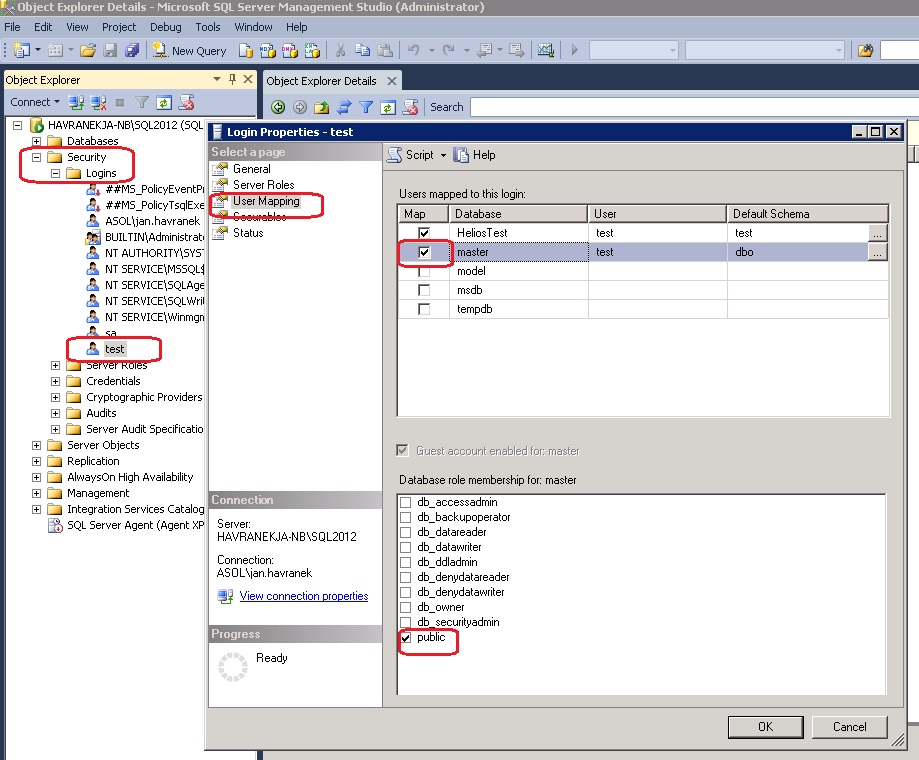The width and height of the screenshot is (919, 760).
Task: Open the Connect dropdown in Object Explorer
Action: tap(35, 102)
